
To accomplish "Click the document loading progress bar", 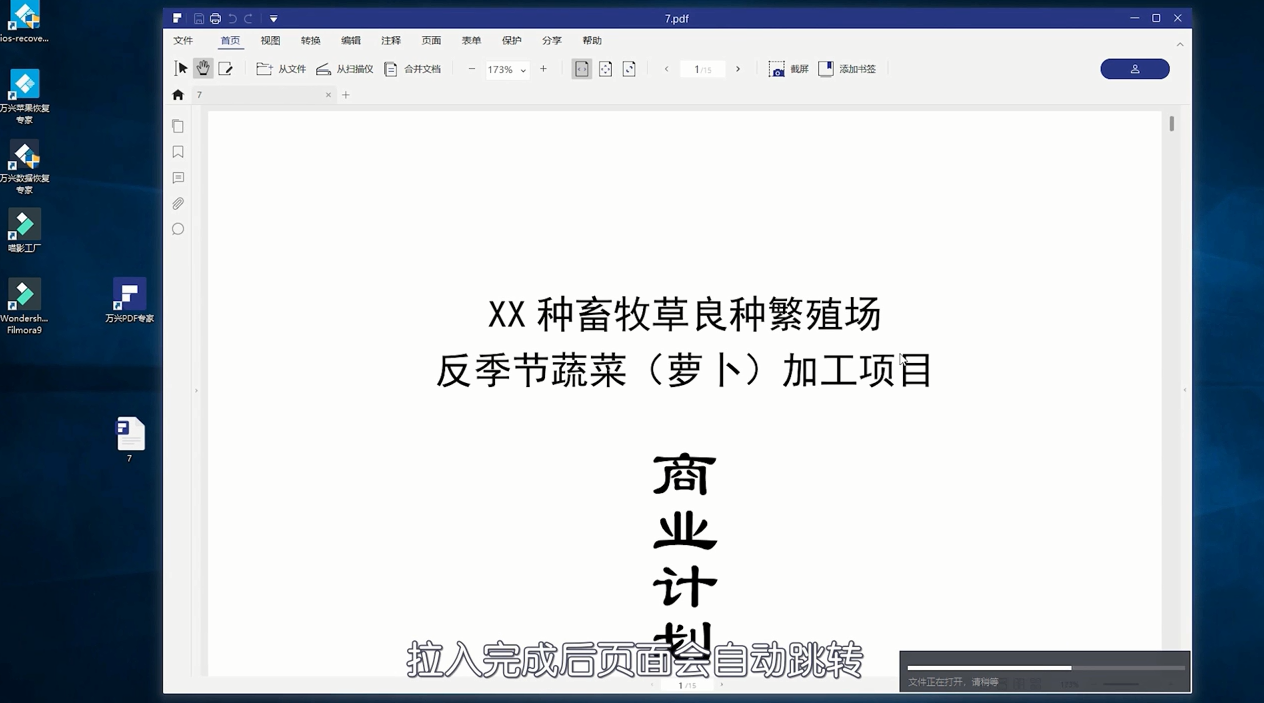I will pyautogui.click(x=1043, y=668).
